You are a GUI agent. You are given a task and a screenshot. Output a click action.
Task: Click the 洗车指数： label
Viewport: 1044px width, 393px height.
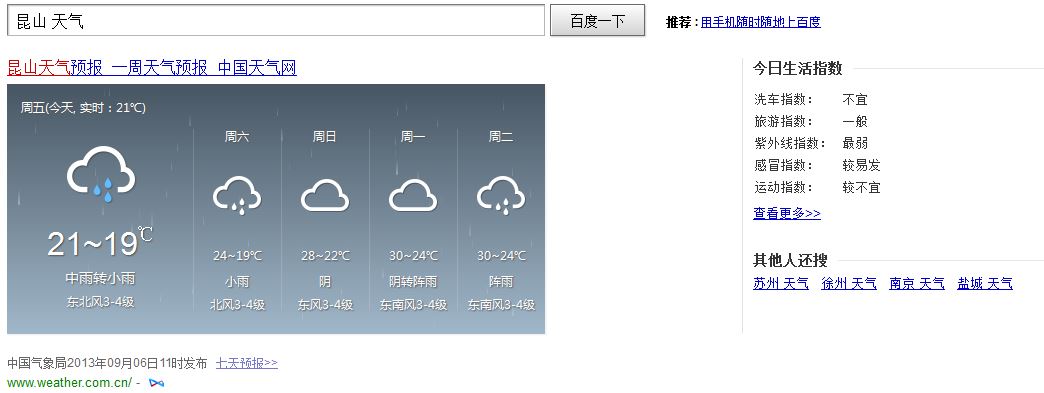(784, 100)
